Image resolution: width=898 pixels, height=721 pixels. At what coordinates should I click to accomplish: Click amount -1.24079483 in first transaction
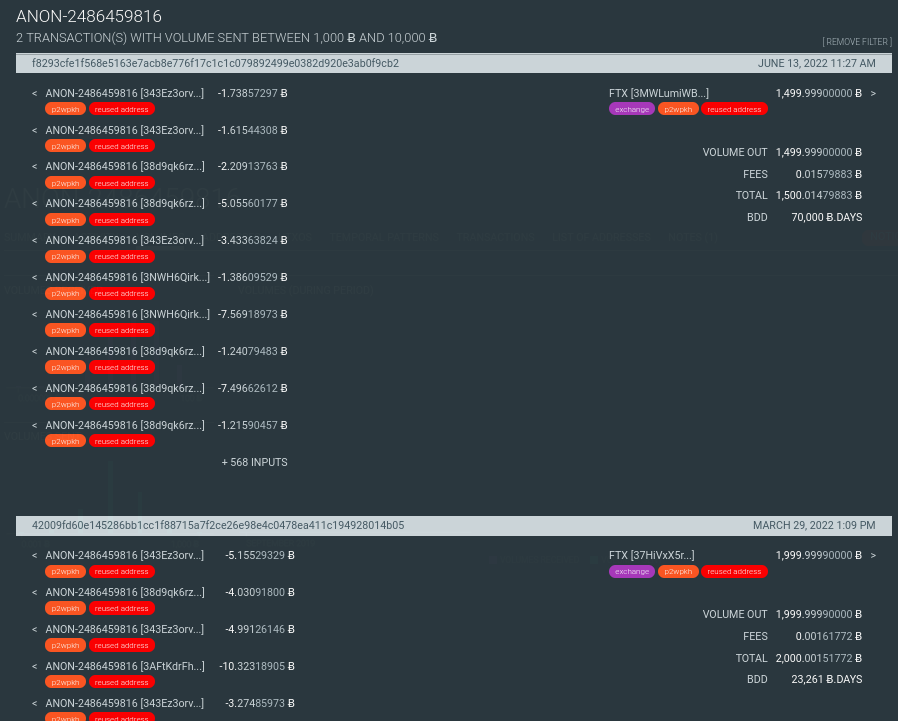[253, 352]
